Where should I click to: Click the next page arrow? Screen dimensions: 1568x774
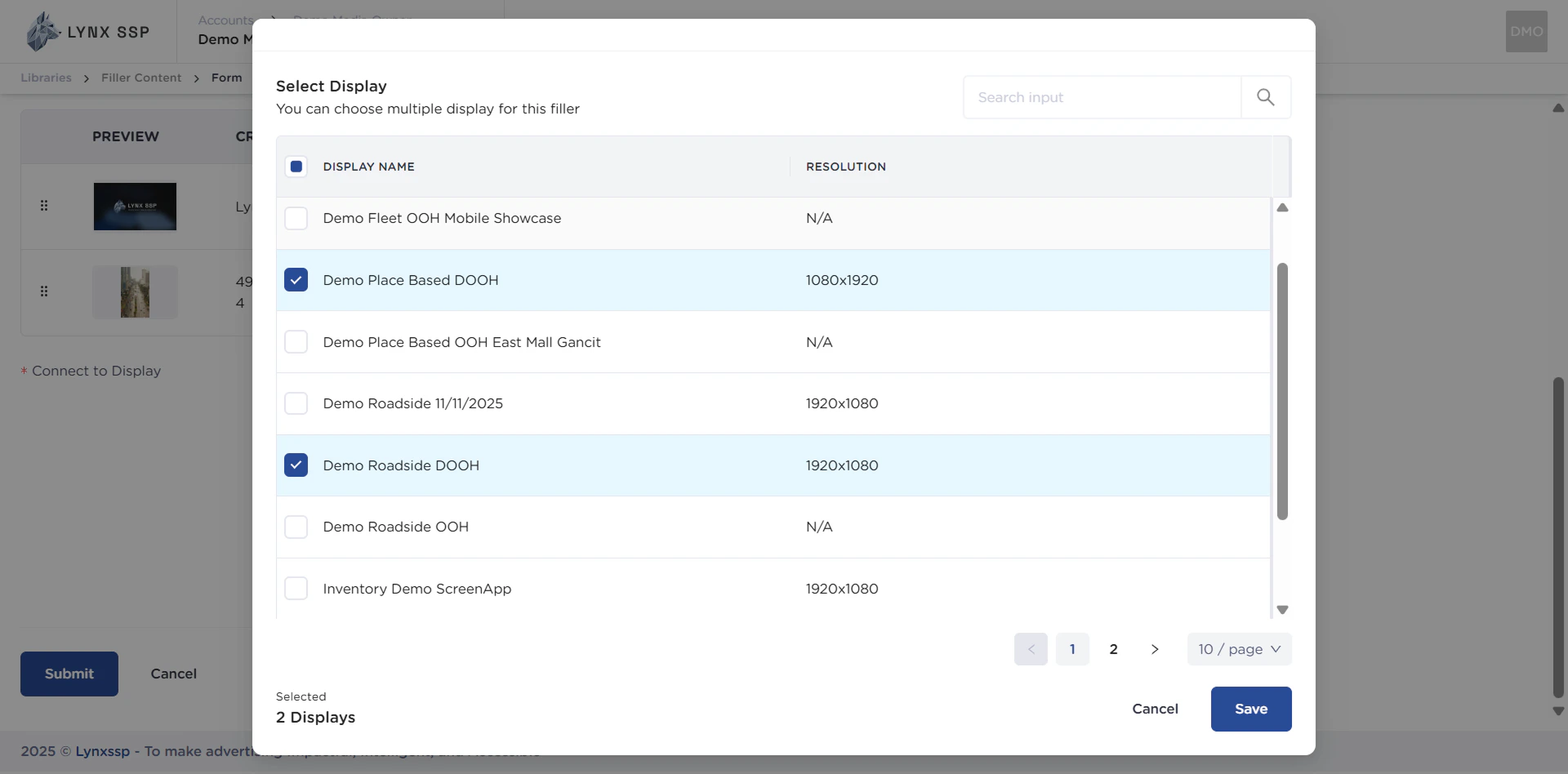coord(1154,649)
